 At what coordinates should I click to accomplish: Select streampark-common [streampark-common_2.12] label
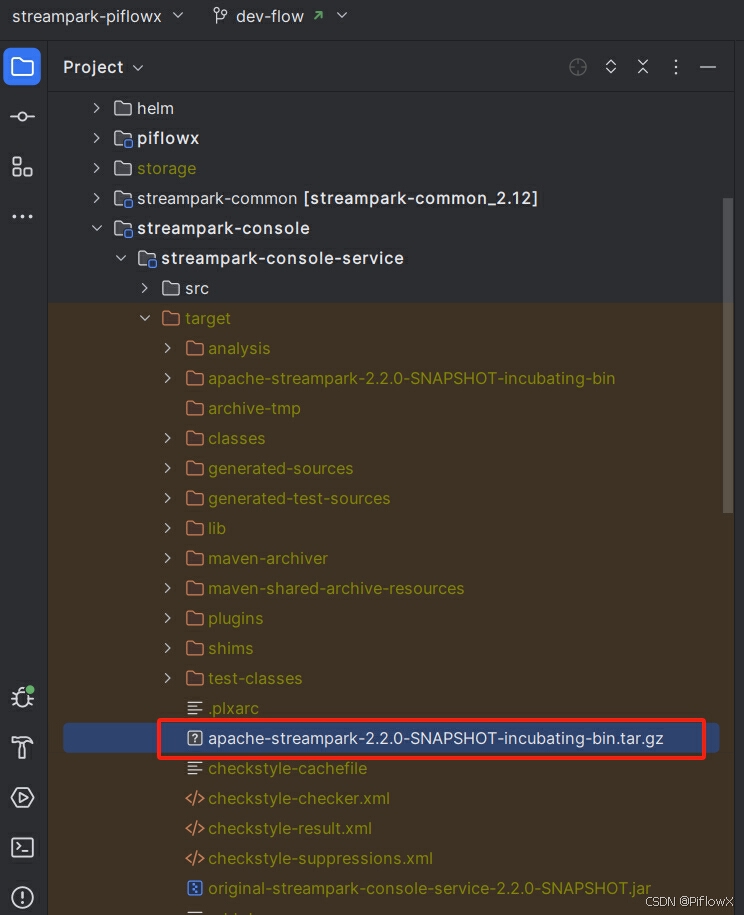(337, 198)
